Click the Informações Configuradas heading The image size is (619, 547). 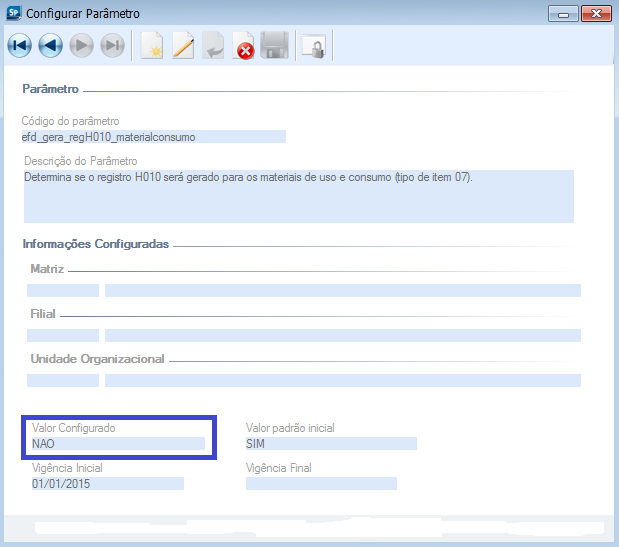[96, 244]
